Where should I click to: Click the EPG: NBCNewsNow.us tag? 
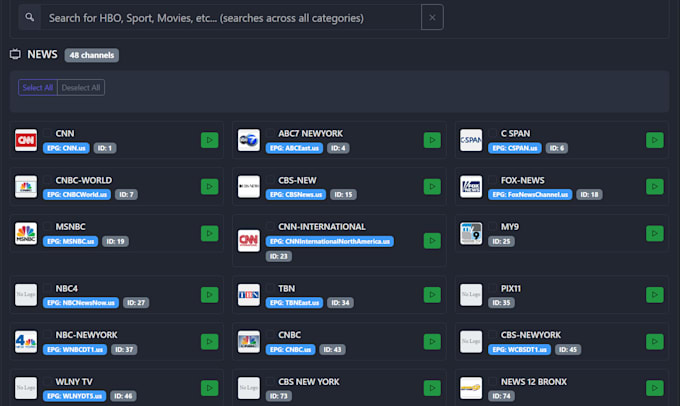pos(81,303)
